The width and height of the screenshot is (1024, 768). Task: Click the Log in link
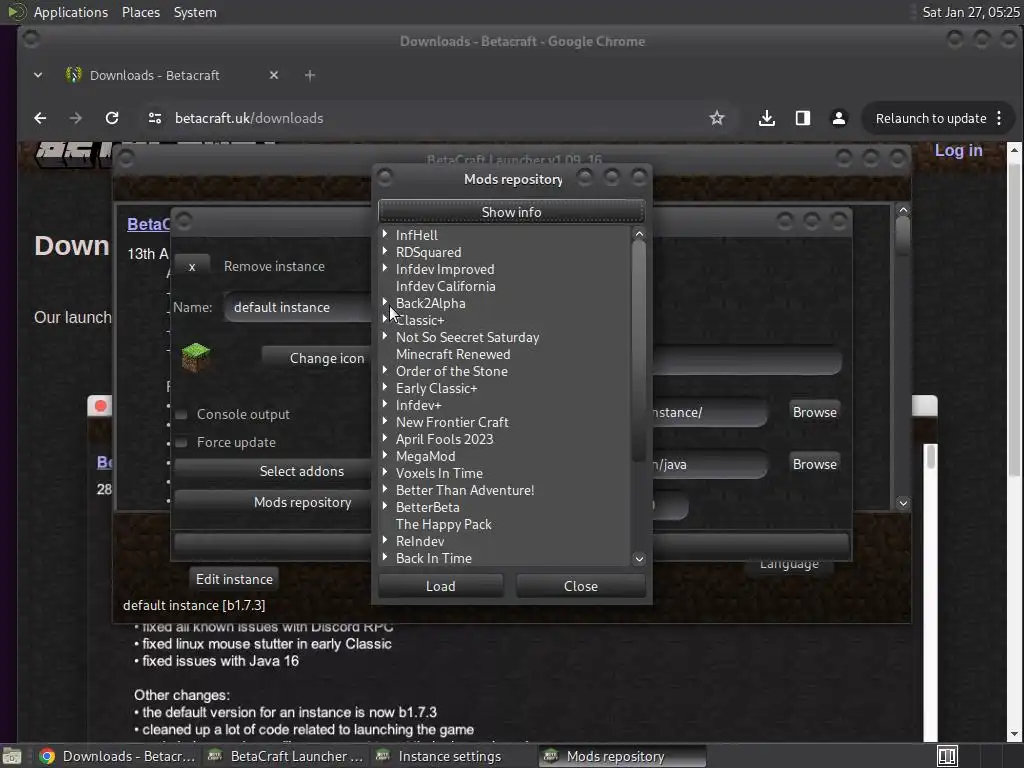[958, 150]
